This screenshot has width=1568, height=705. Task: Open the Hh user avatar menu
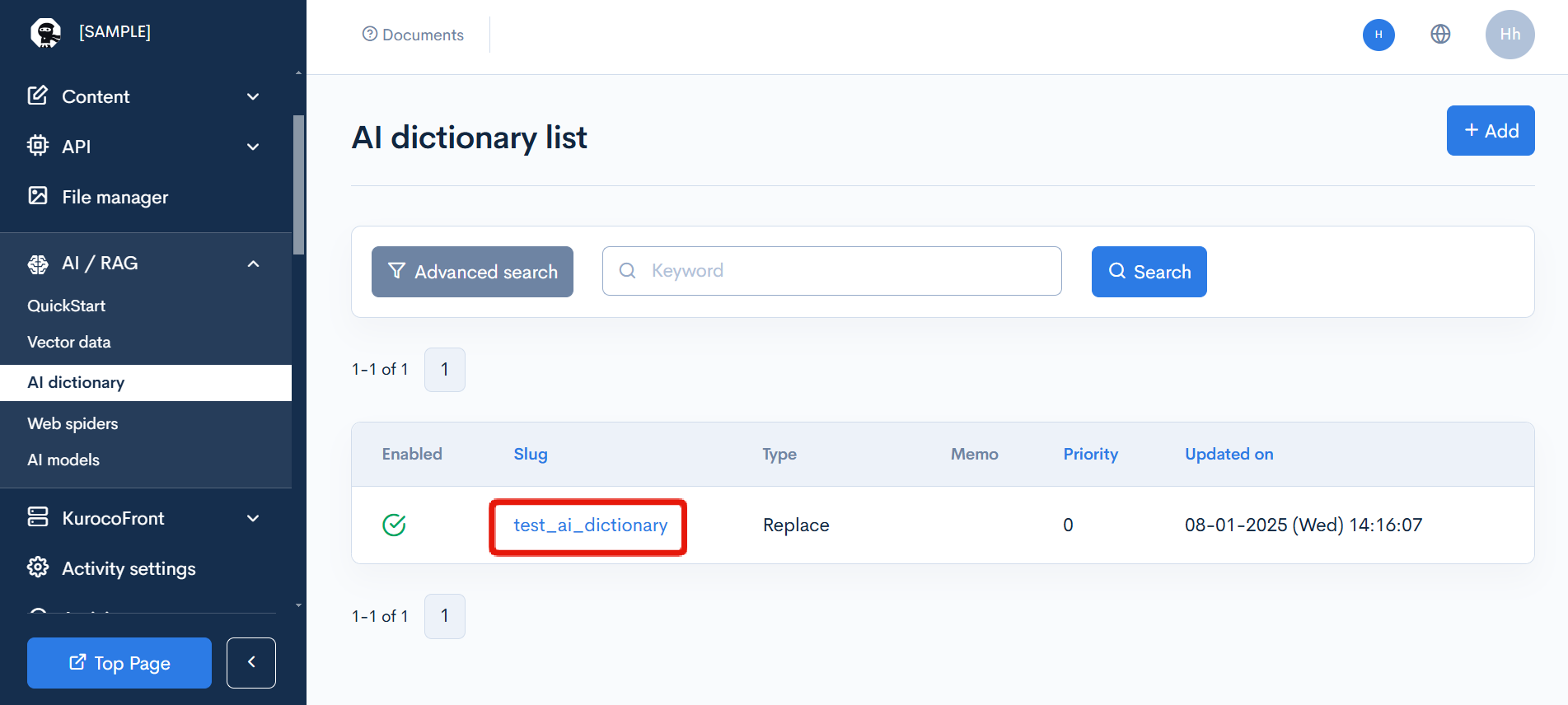1509,35
